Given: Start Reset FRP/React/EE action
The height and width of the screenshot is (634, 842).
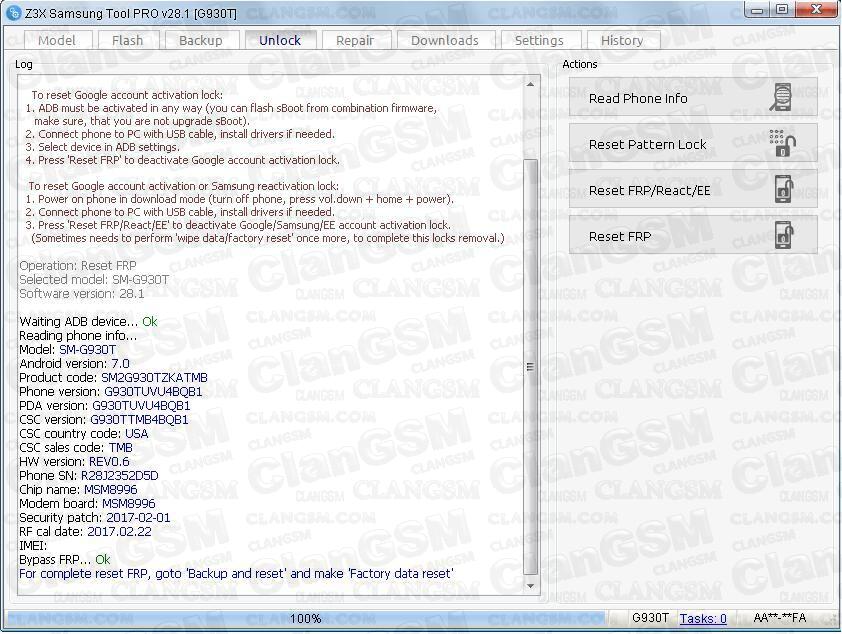Looking at the screenshot, I should pos(693,190).
